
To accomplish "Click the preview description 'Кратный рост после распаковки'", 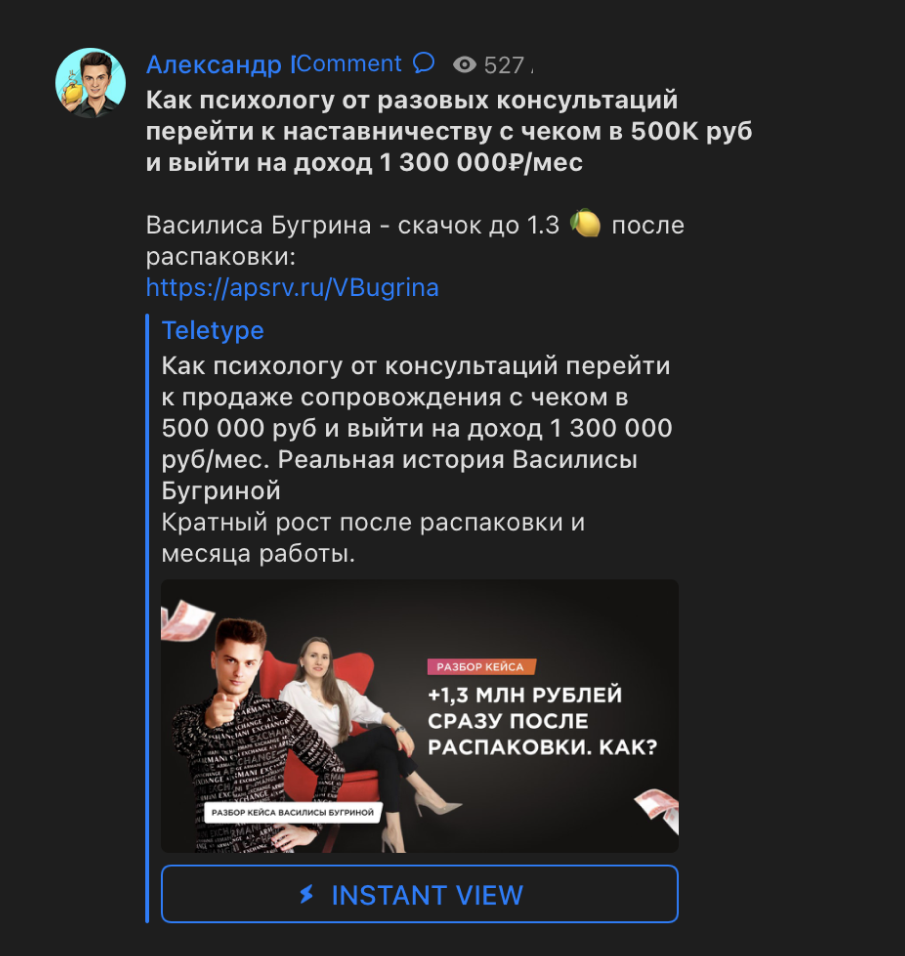I will [x=373, y=538].
